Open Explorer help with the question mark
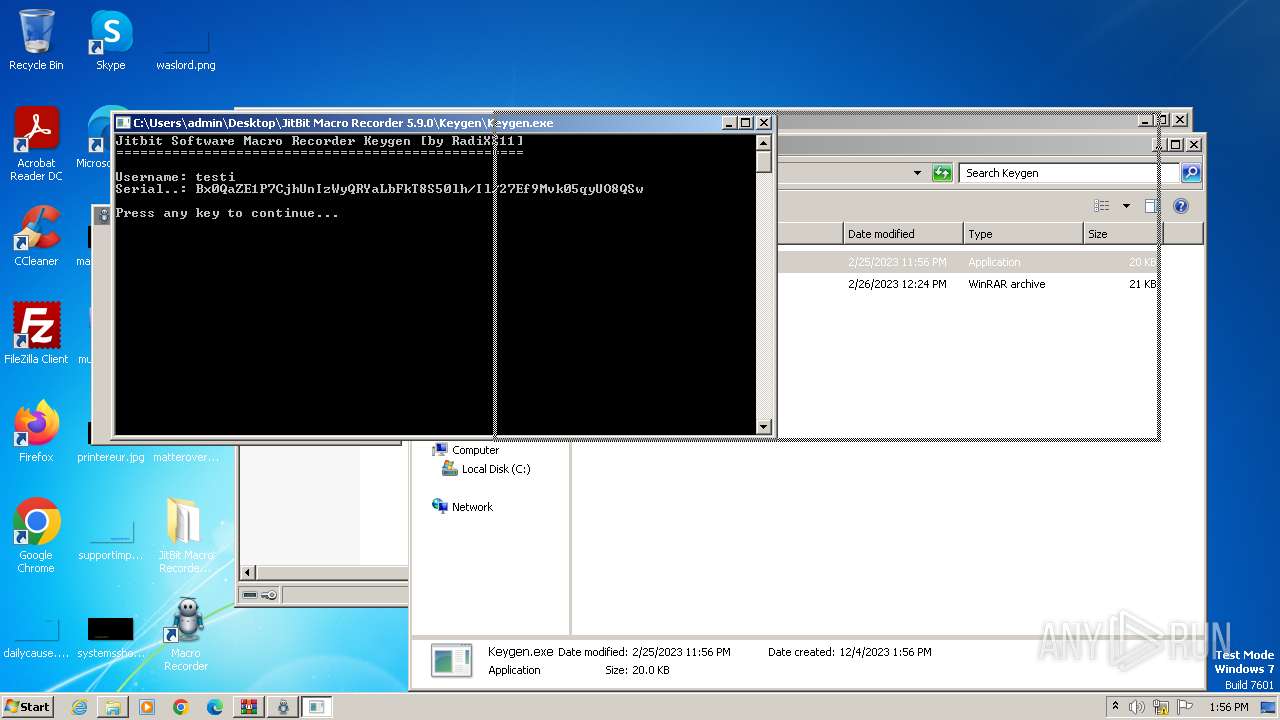Viewport: 1280px width, 720px height. click(x=1180, y=206)
